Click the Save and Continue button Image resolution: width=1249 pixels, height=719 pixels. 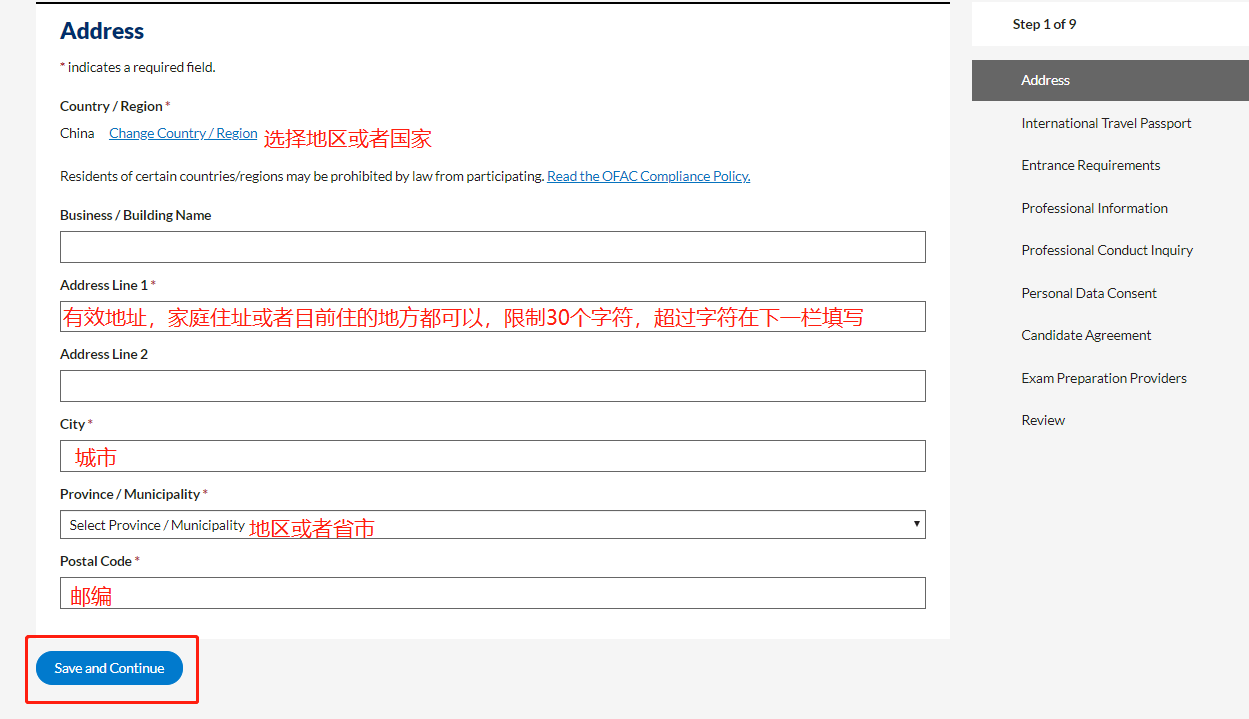pos(109,668)
